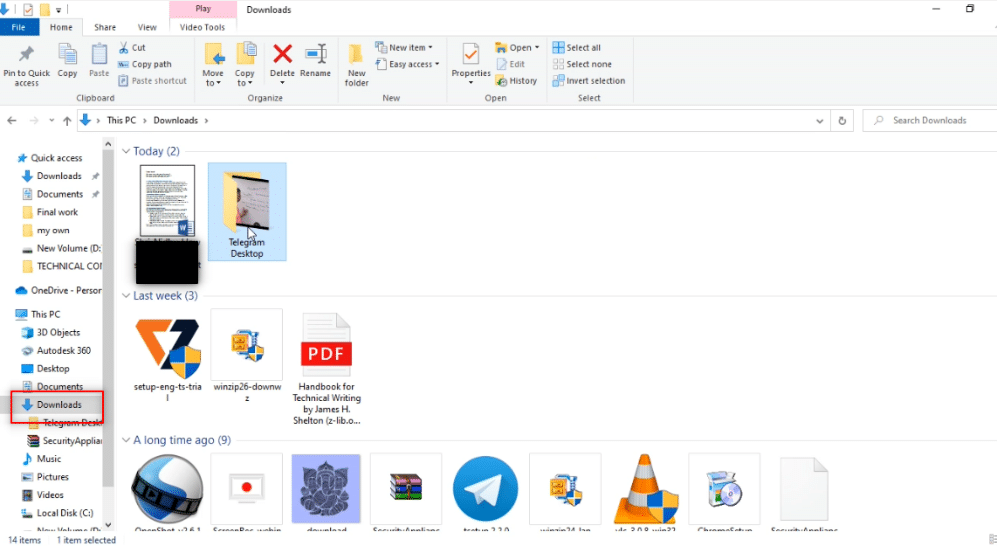Switch to the Home ribbon tab
This screenshot has height=546, width=997.
pyautogui.click(x=61, y=27)
